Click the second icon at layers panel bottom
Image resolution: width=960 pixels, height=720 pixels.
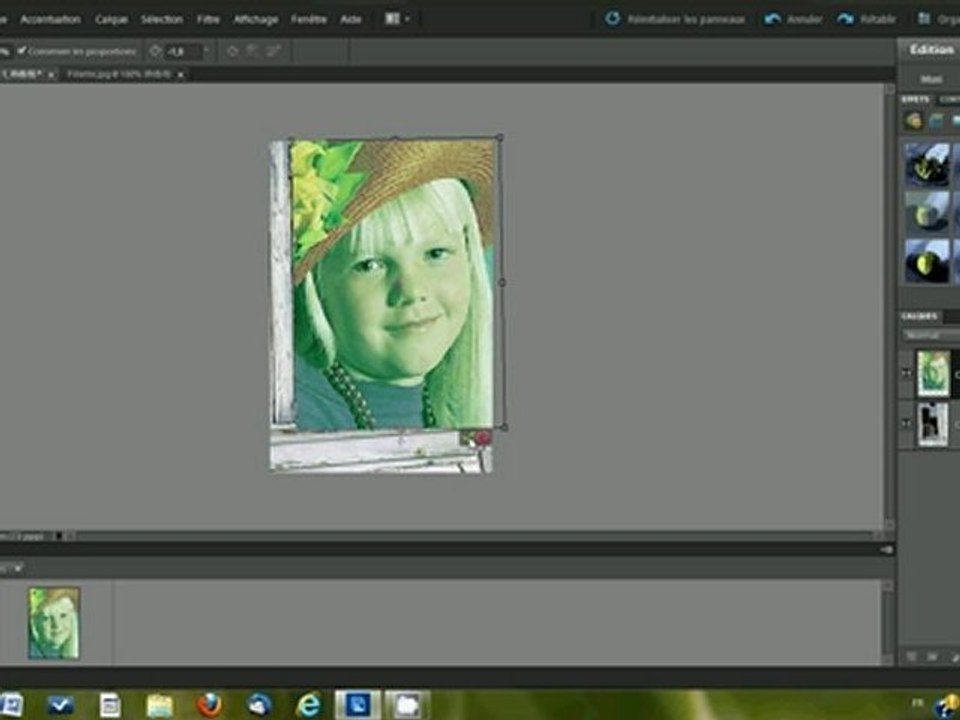(932, 656)
